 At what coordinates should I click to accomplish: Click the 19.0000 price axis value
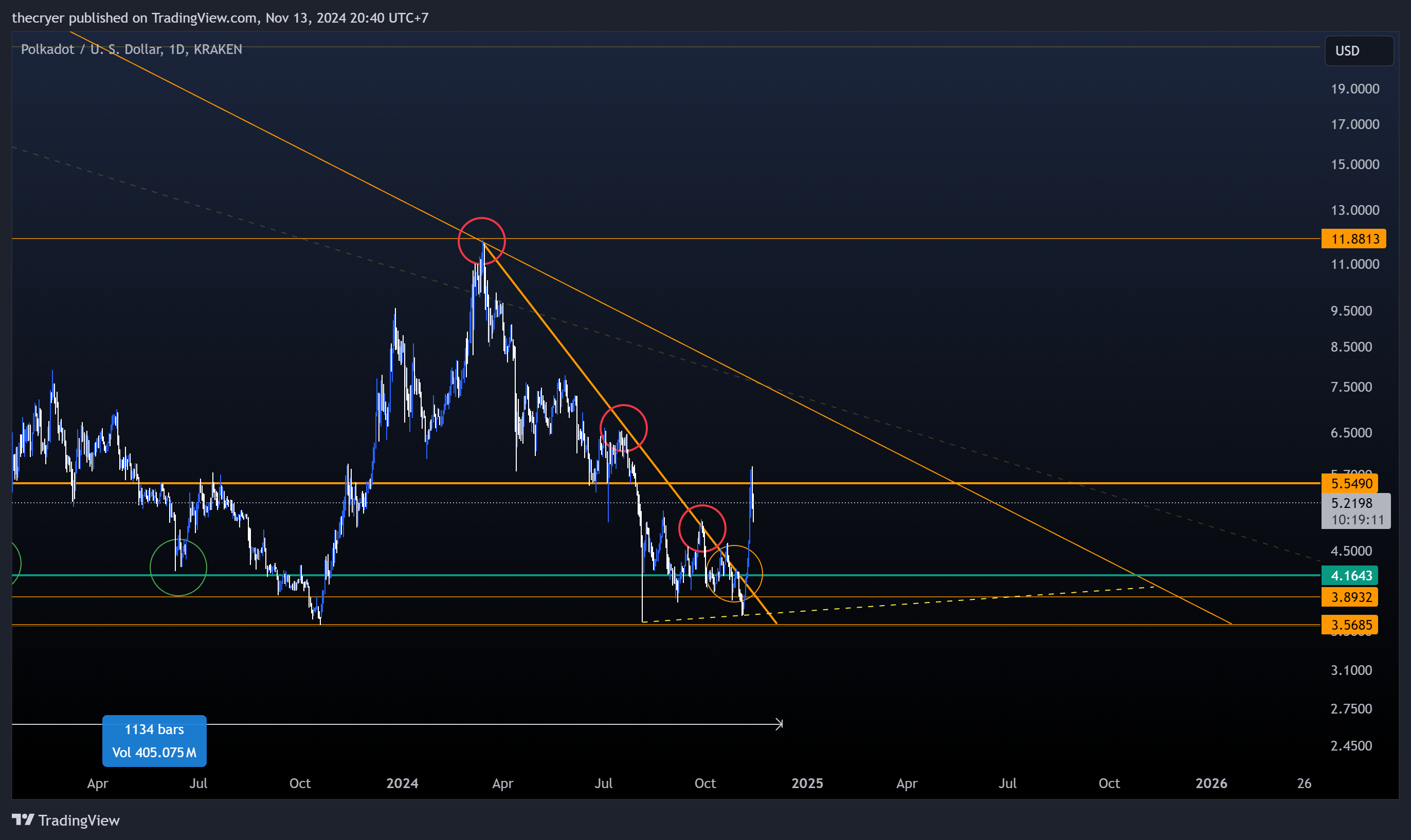tap(1354, 89)
